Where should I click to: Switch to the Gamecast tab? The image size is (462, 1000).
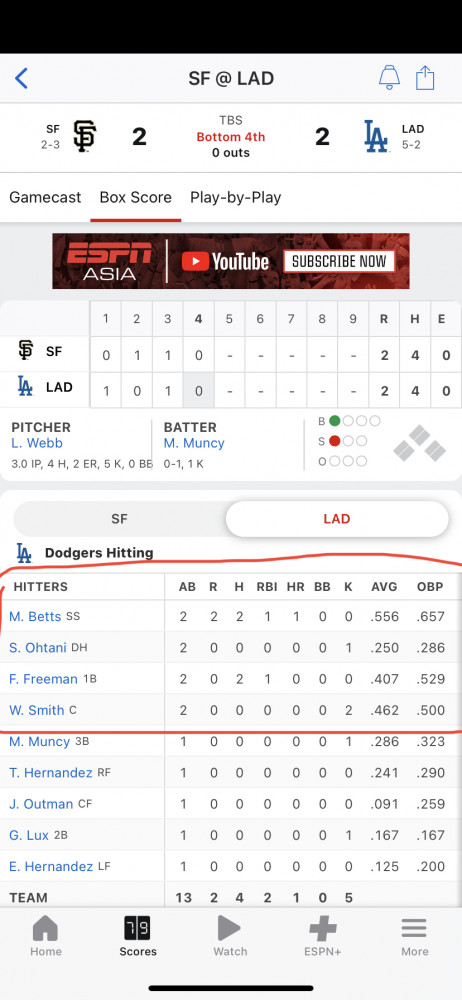click(x=45, y=197)
